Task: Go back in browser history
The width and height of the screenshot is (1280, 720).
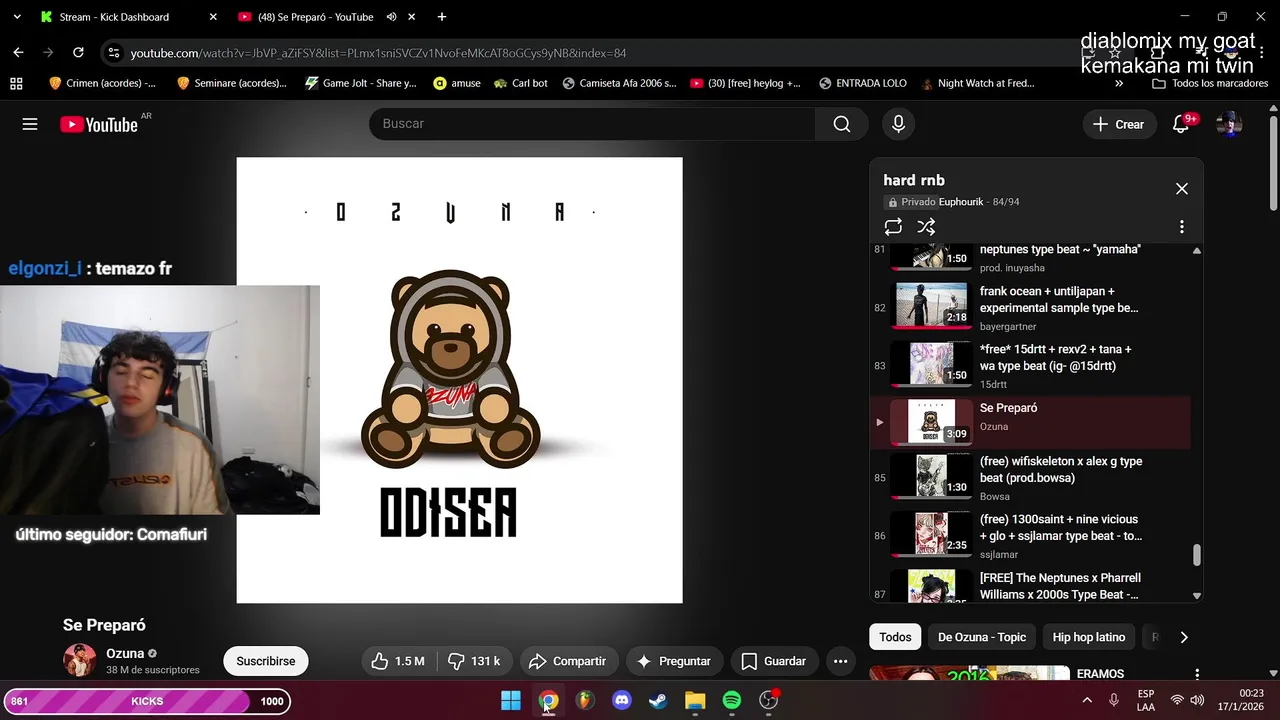Action: [18, 53]
